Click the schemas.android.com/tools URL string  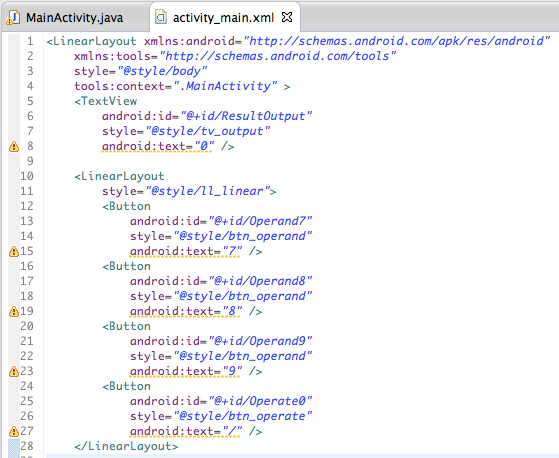point(278,56)
